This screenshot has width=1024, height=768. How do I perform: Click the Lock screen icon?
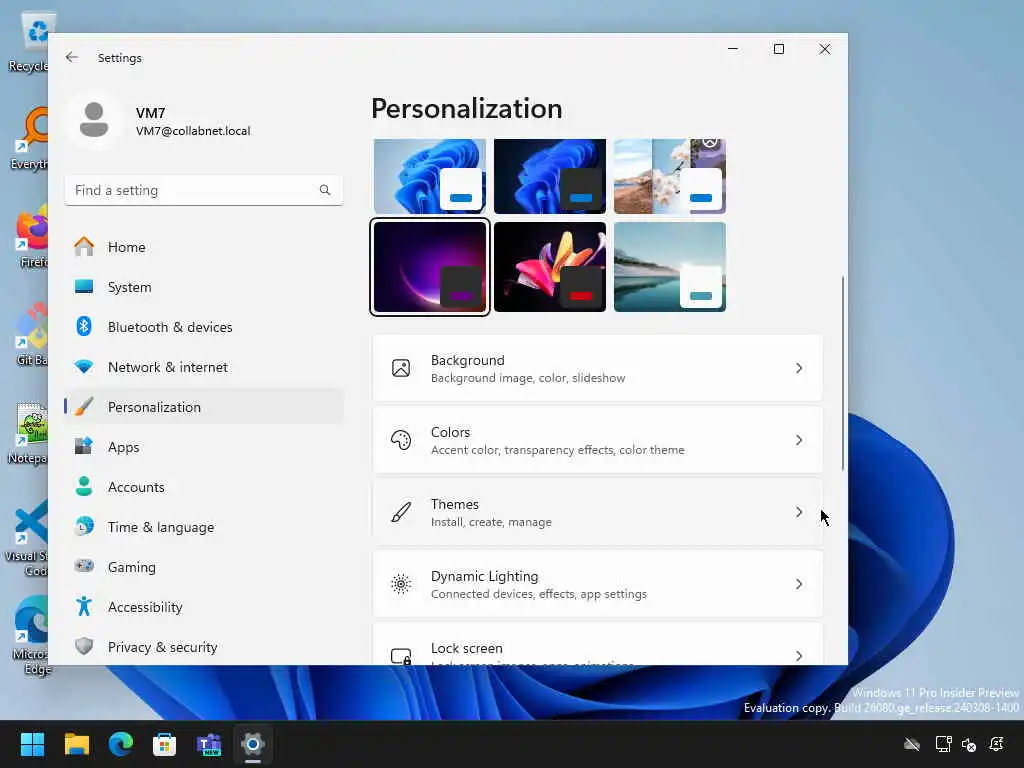click(x=401, y=656)
